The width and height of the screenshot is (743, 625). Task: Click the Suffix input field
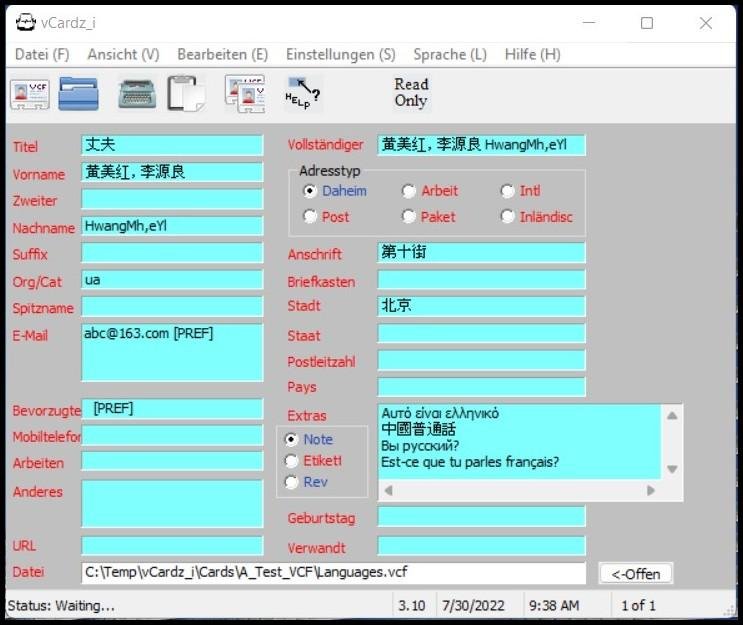click(172, 253)
